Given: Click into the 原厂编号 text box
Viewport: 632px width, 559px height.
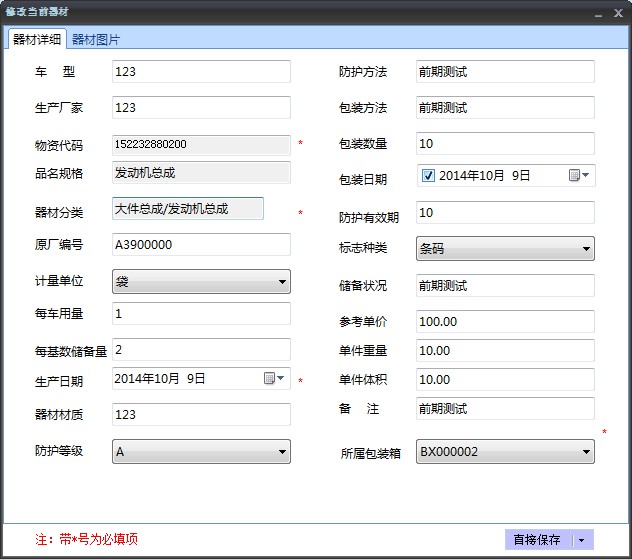Looking at the screenshot, I should (x=201, y=245).
